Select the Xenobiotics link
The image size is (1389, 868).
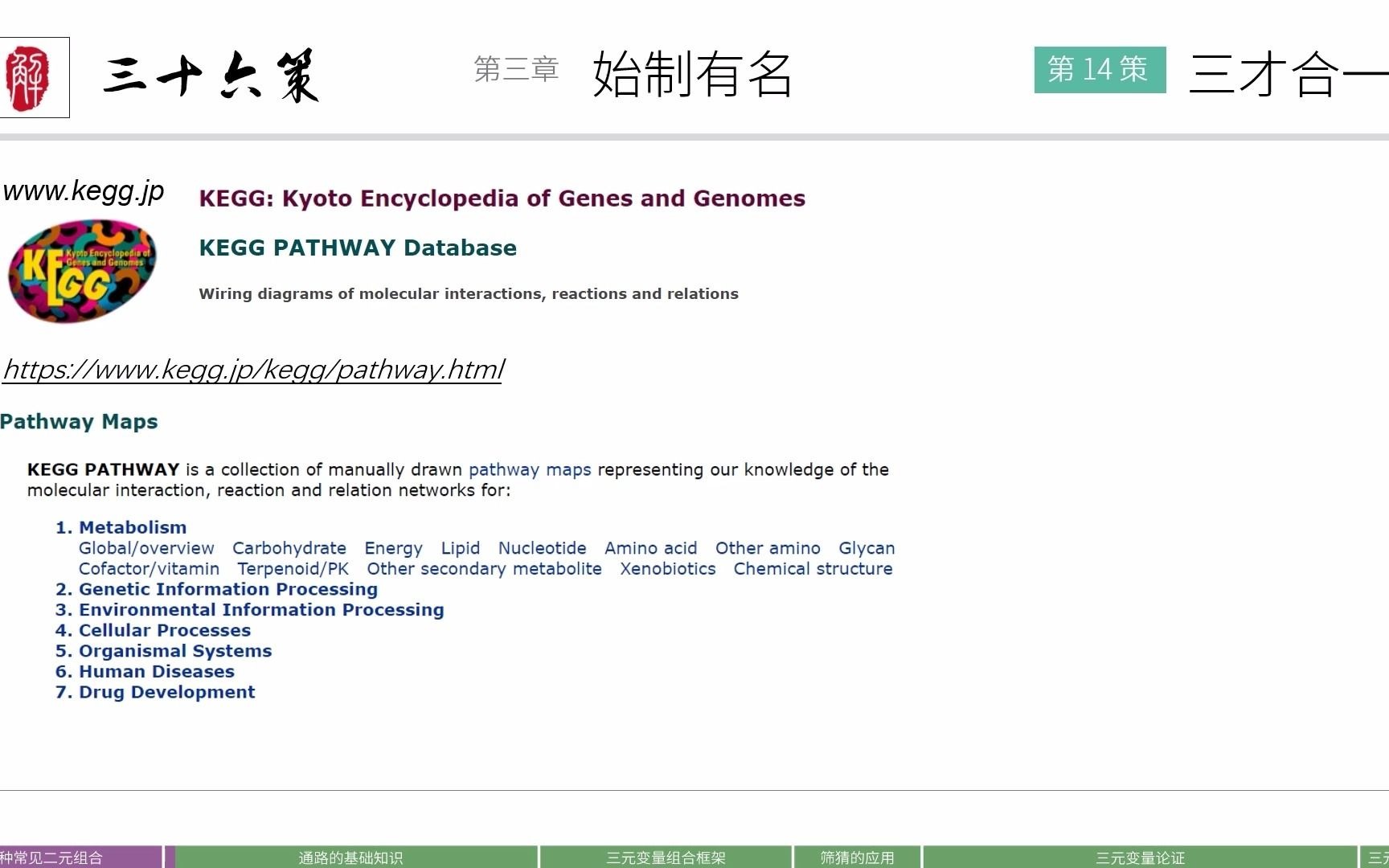point(668,569)
